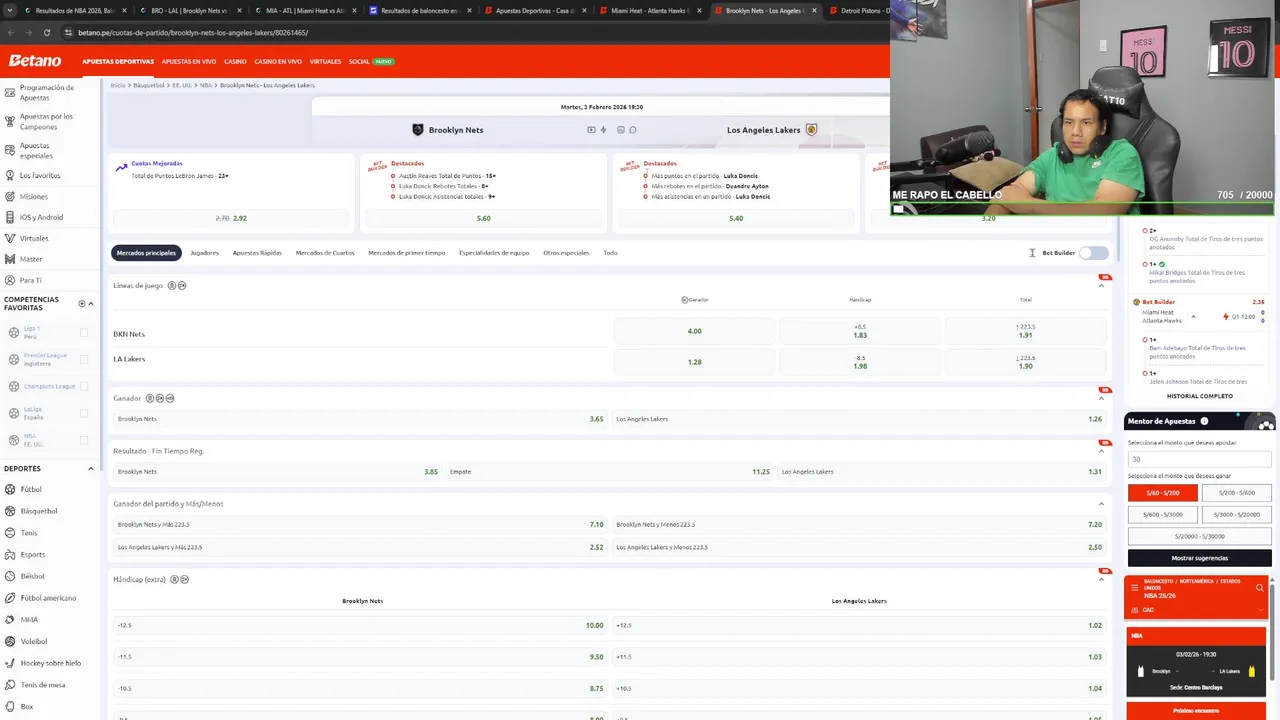1280x720 pixels.
Task: Check the LaLiga España checkbox
Action: (83, 413)
